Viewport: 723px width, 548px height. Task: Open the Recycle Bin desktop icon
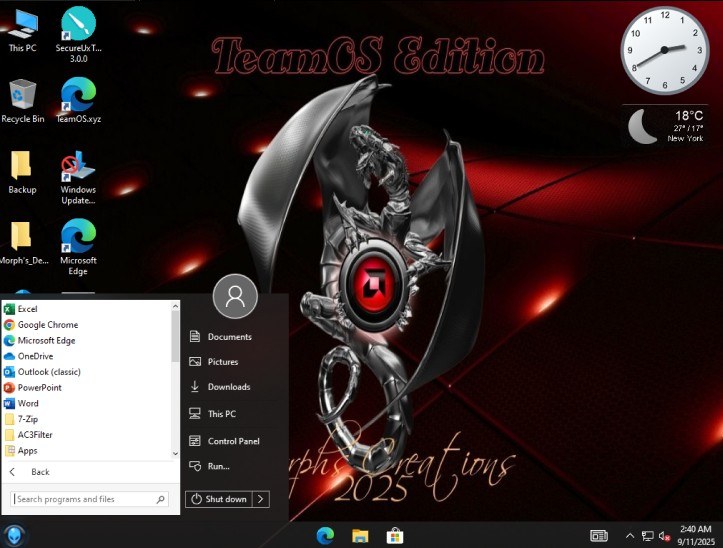click(x=23, y=101)
